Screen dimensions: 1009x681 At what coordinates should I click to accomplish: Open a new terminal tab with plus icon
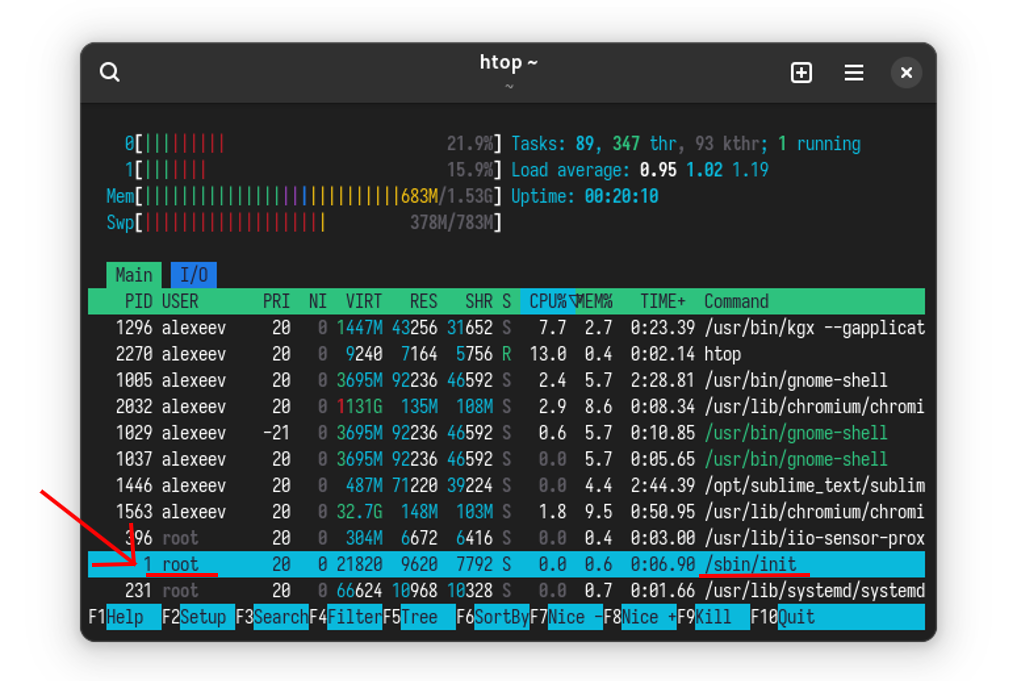(801, 72)
